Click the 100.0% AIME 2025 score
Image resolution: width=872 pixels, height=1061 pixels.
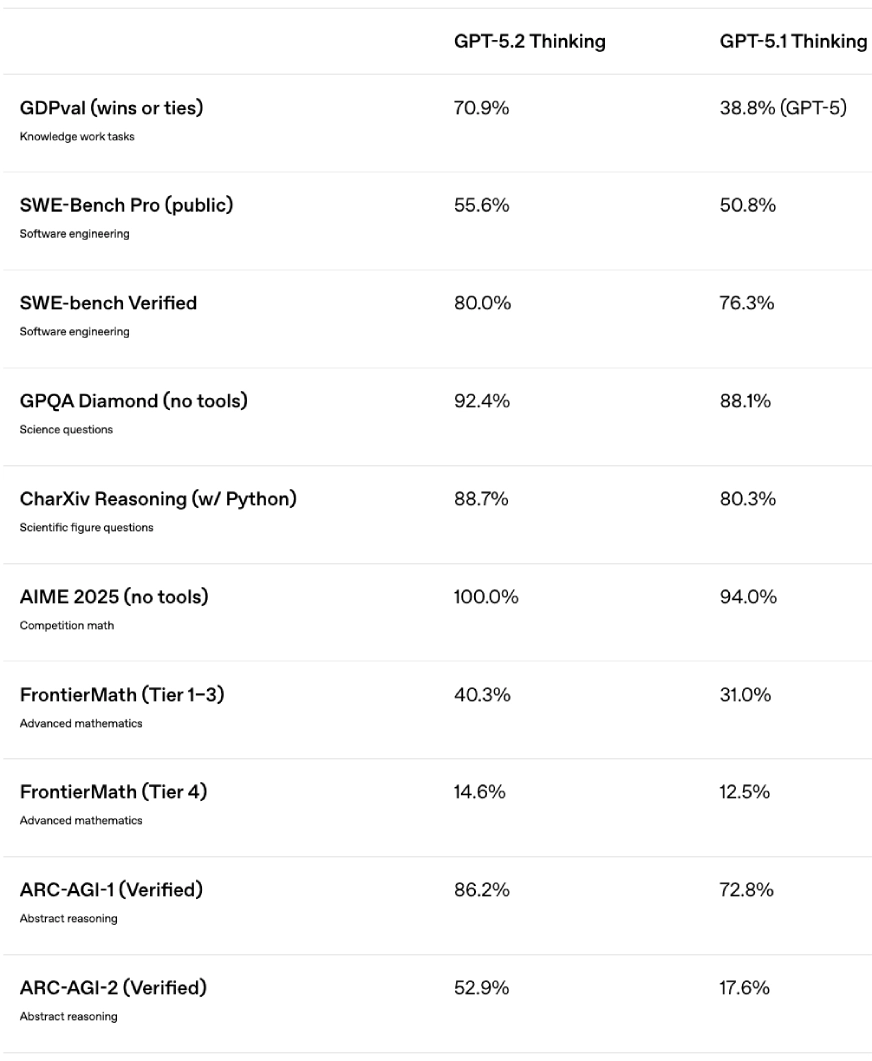coord(486,597)
